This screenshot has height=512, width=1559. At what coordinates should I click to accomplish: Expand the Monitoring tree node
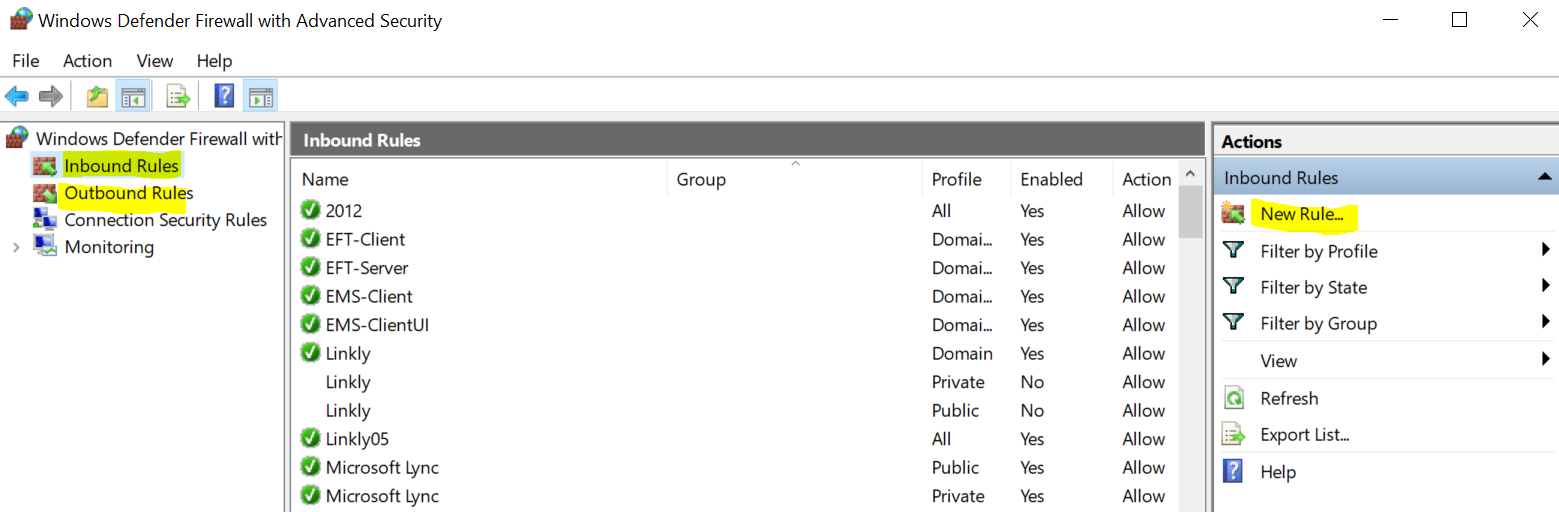click(x=15, y=247)
